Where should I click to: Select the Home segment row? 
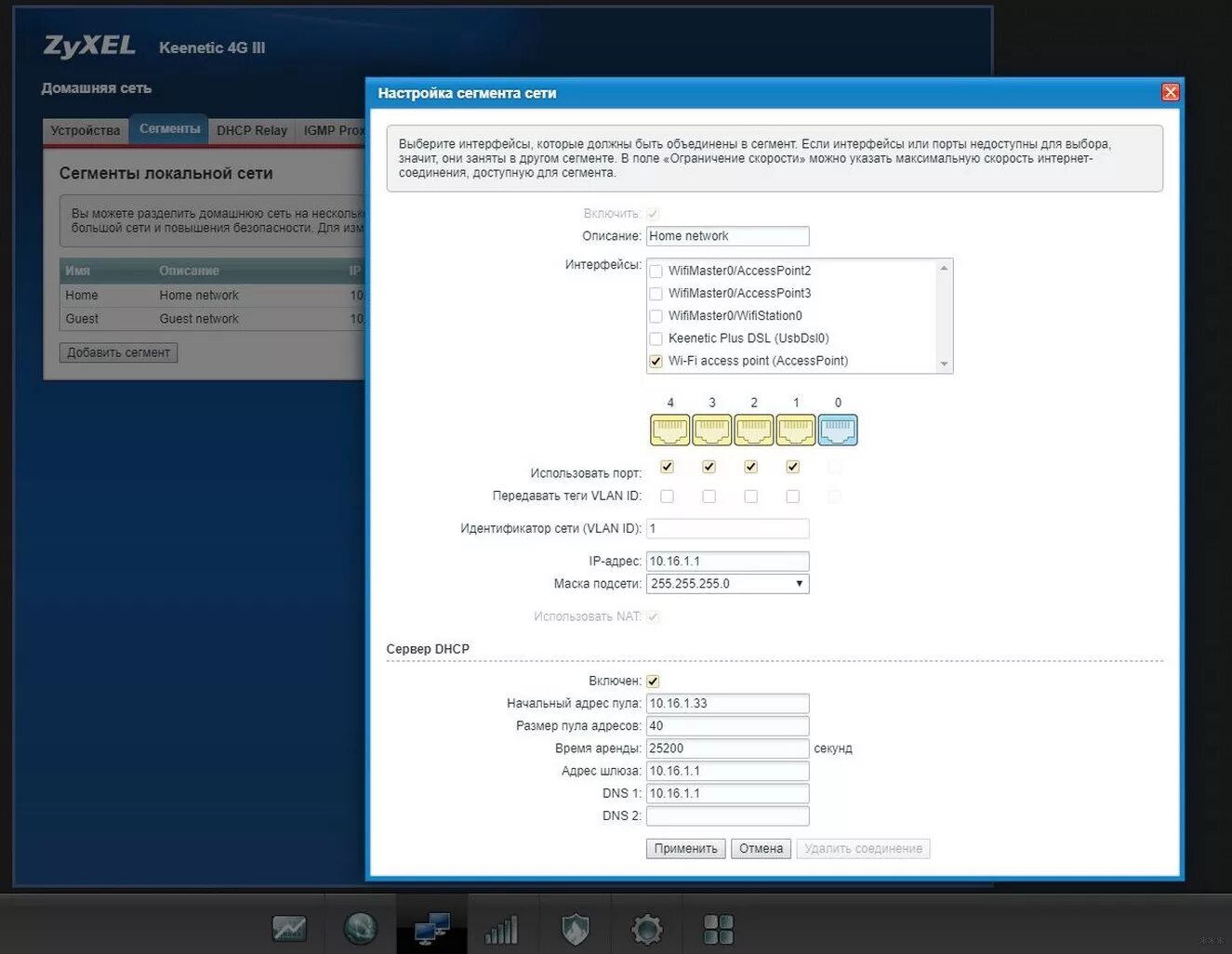point(213,295)
